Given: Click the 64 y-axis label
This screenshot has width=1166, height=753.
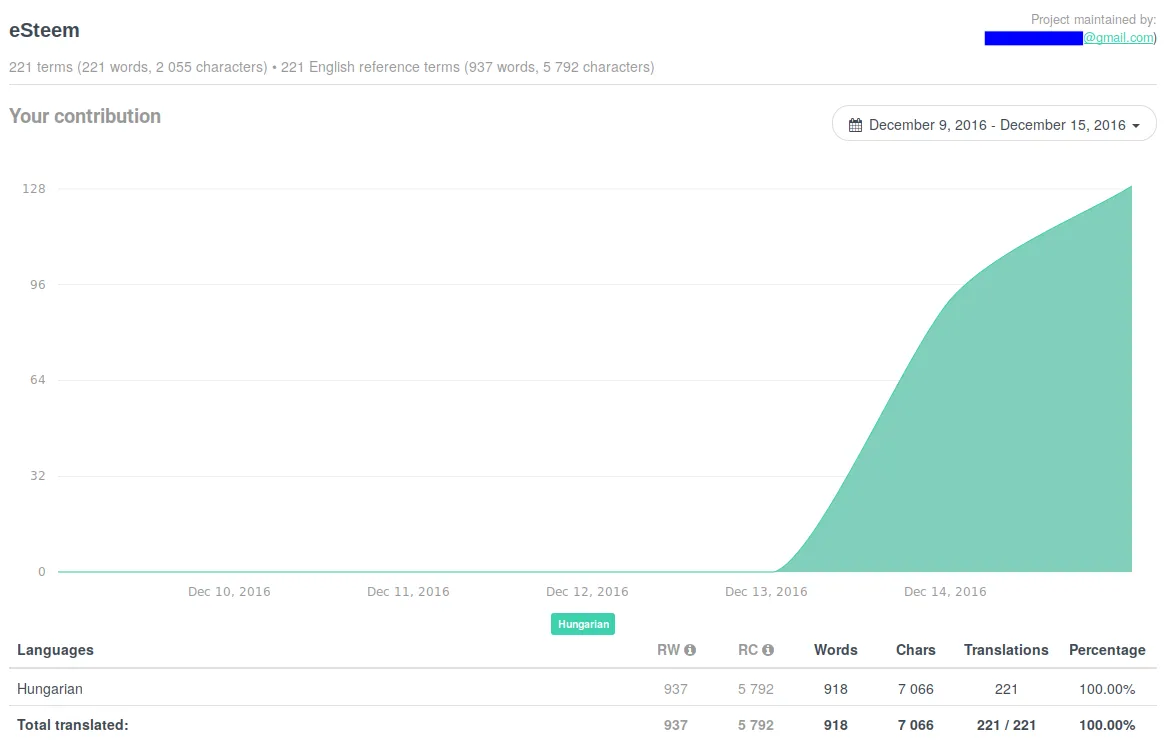Looking at the screenshot, I should point(38,380).
